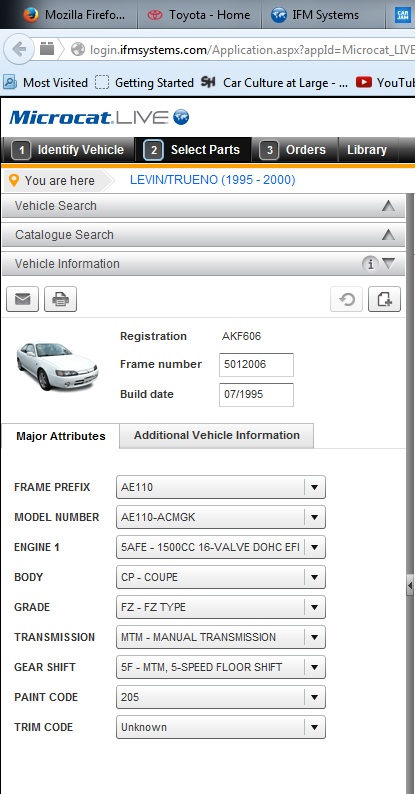
Task: Select step 2 Select Parts
Action: coord(193,150)
